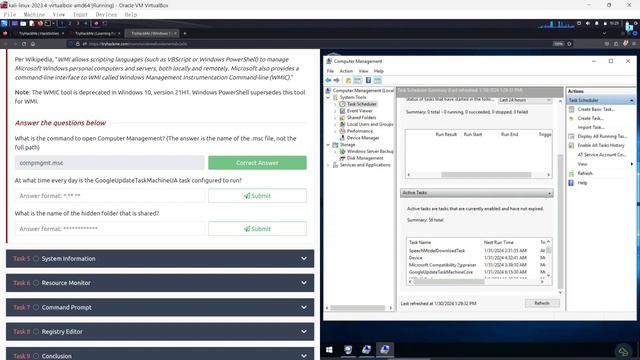
Task: Select Computer Management (Local) root node
Action: pos(363,91)
